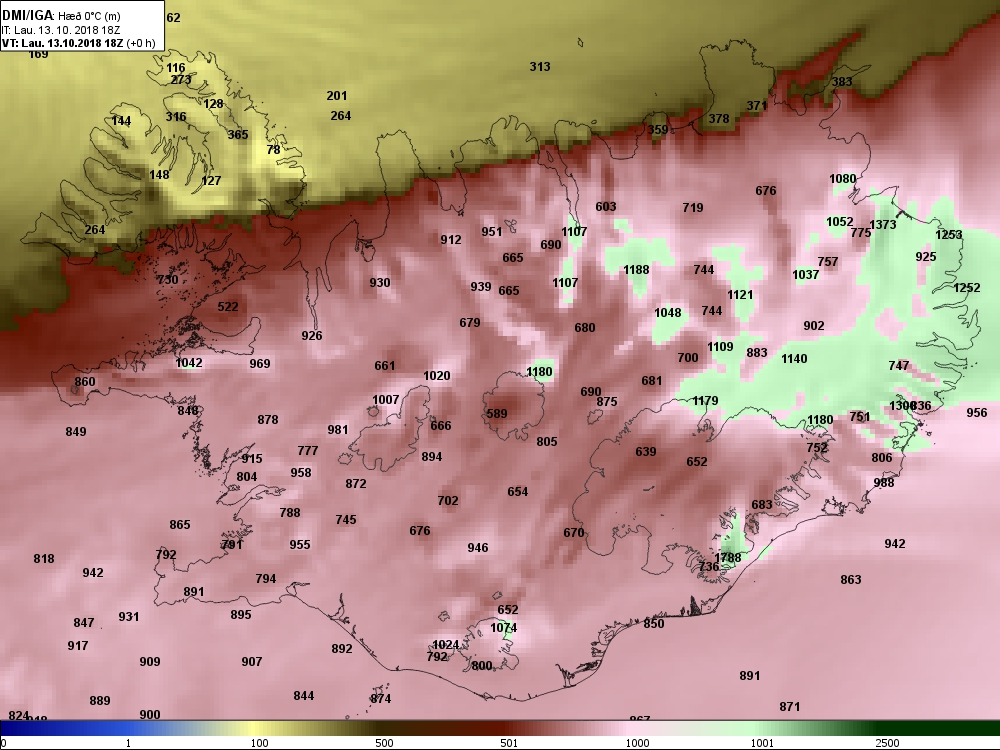Screen dimensions: 1000x750
Task: Click the map value 1048
Action: (x=668, y=312)
